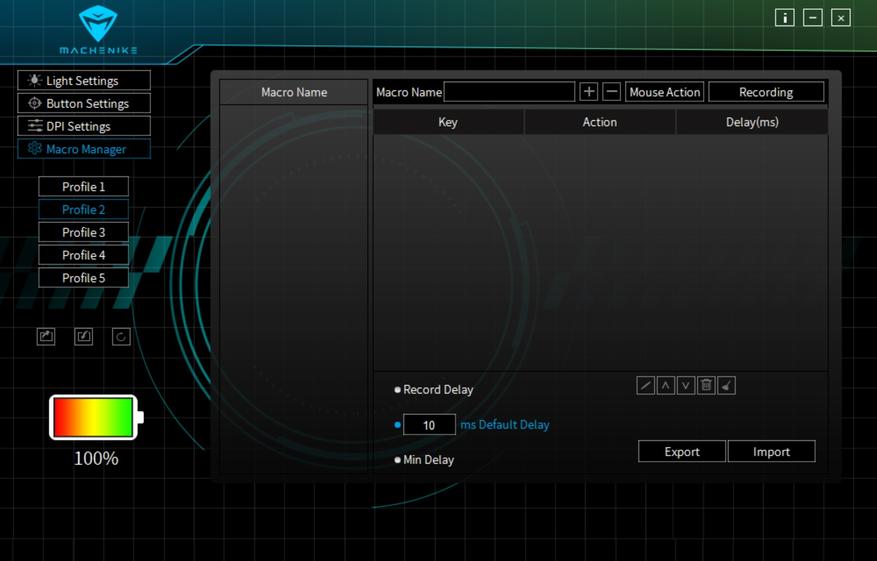Select the Min Delay radio option
The image size is (877, 561).
[x=398, y=460]
